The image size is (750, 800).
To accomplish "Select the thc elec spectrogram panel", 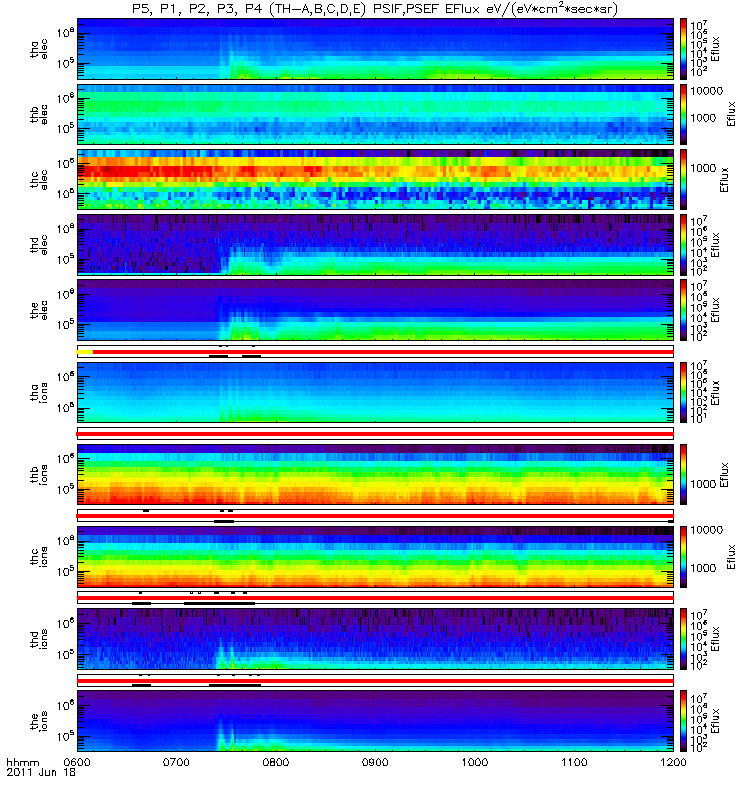I will 375,179.
